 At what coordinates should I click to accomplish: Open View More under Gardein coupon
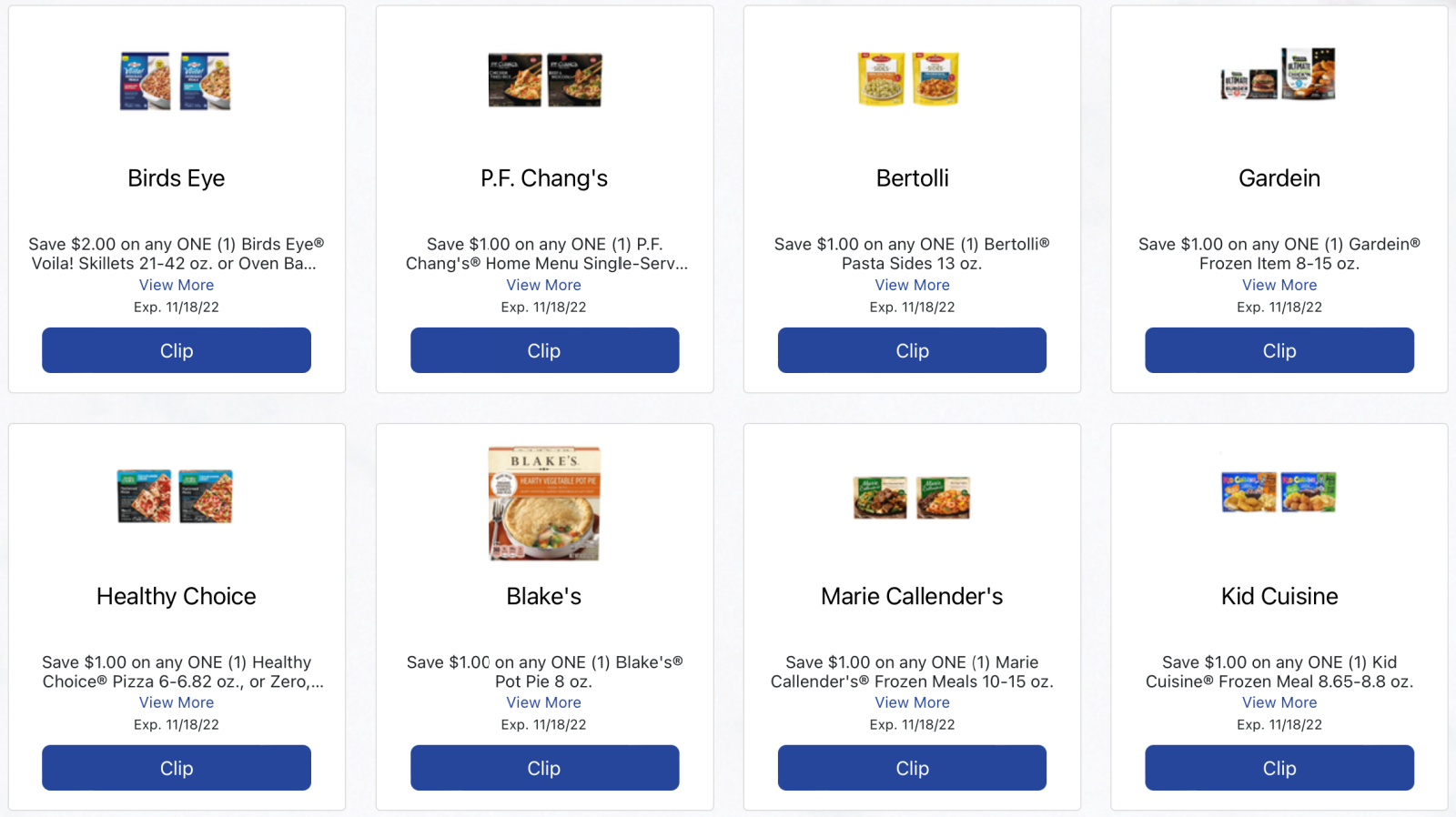point(1279,285)
